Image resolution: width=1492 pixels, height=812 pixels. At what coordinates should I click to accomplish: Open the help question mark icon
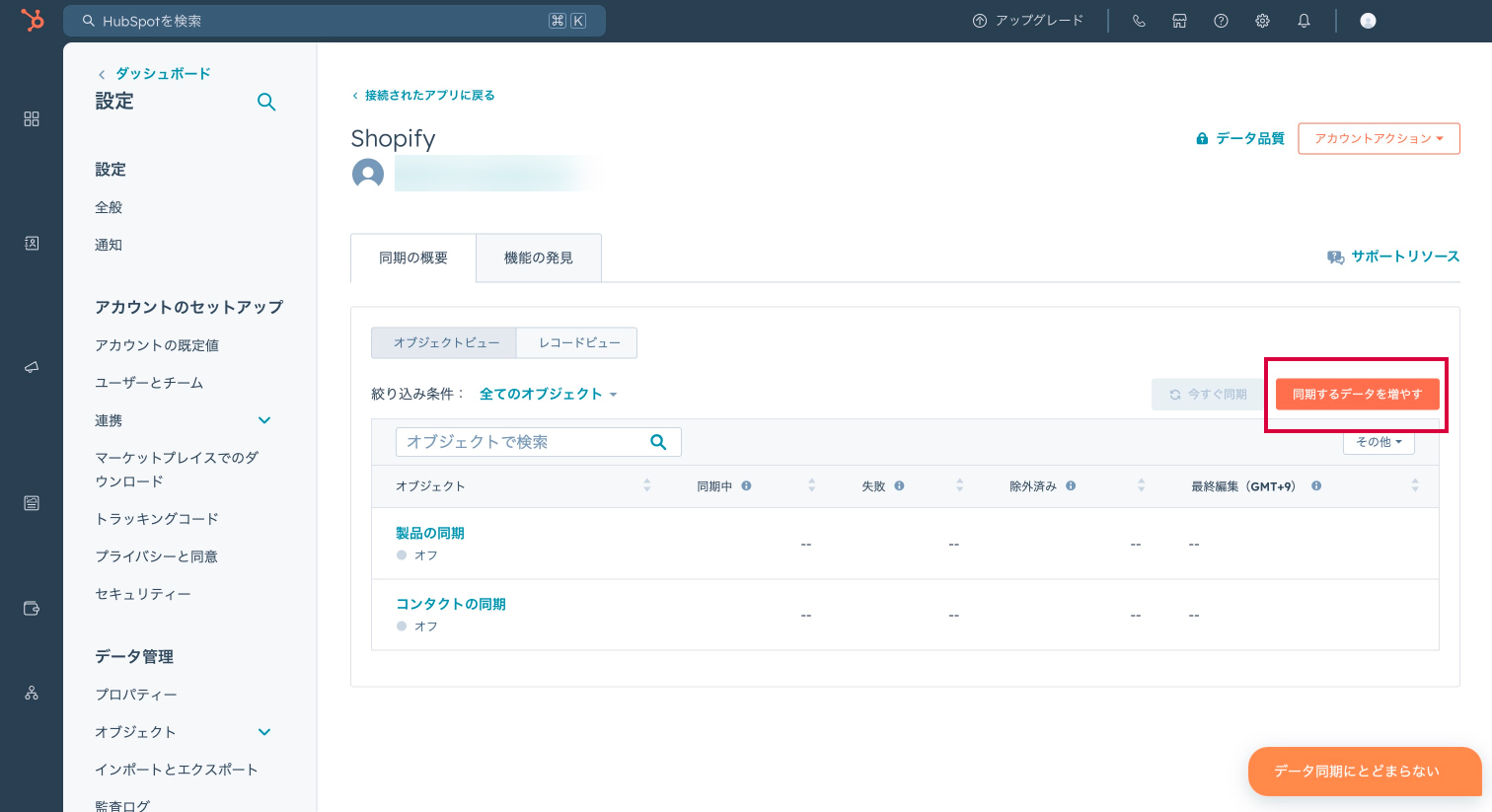(x=1221, y=21)
